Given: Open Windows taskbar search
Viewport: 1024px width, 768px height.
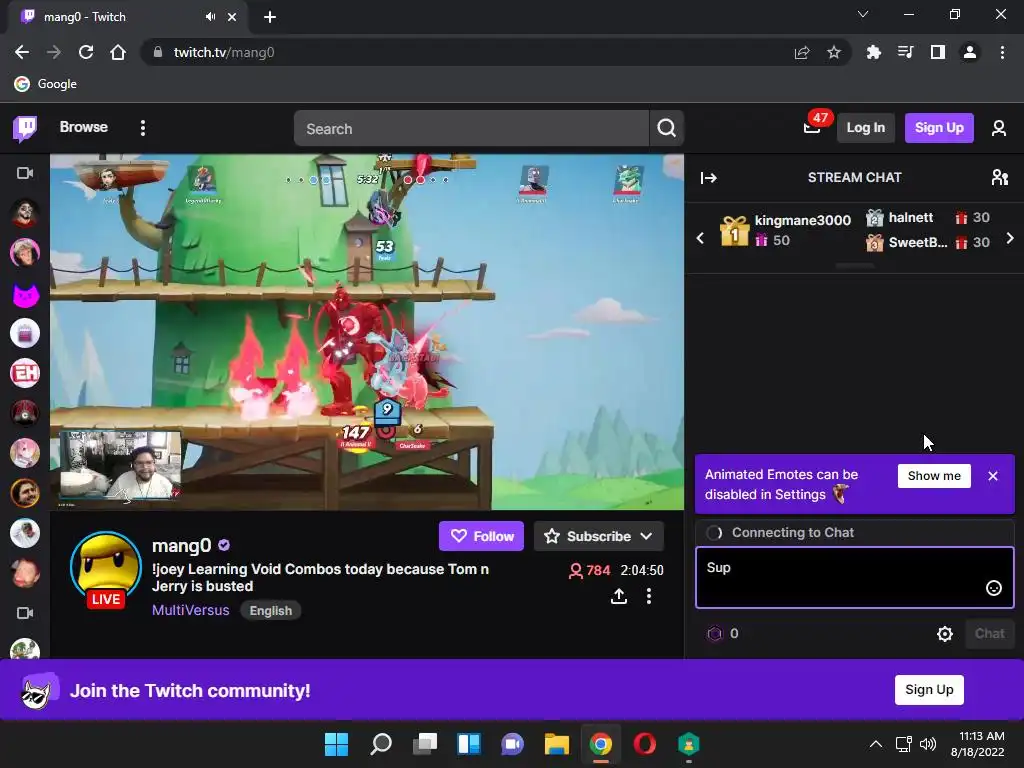Looking at the screenshot, I should click(381, 744).
